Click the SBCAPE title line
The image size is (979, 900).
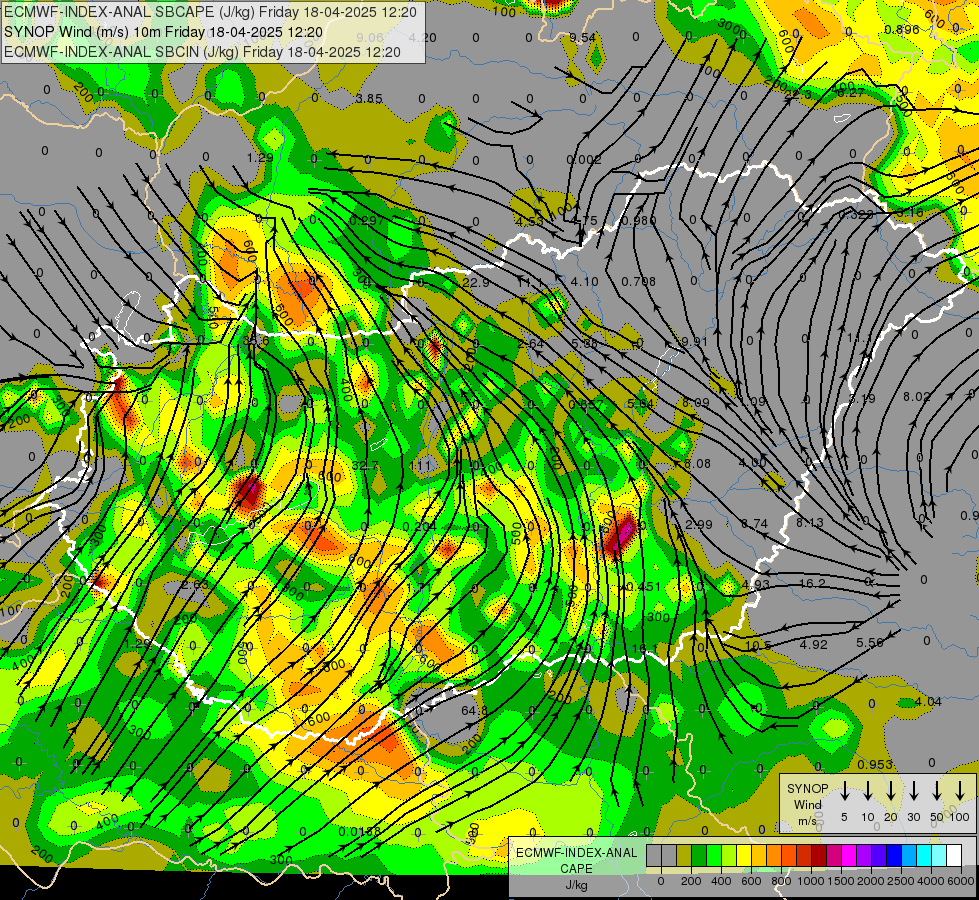(x=210, y=12)
